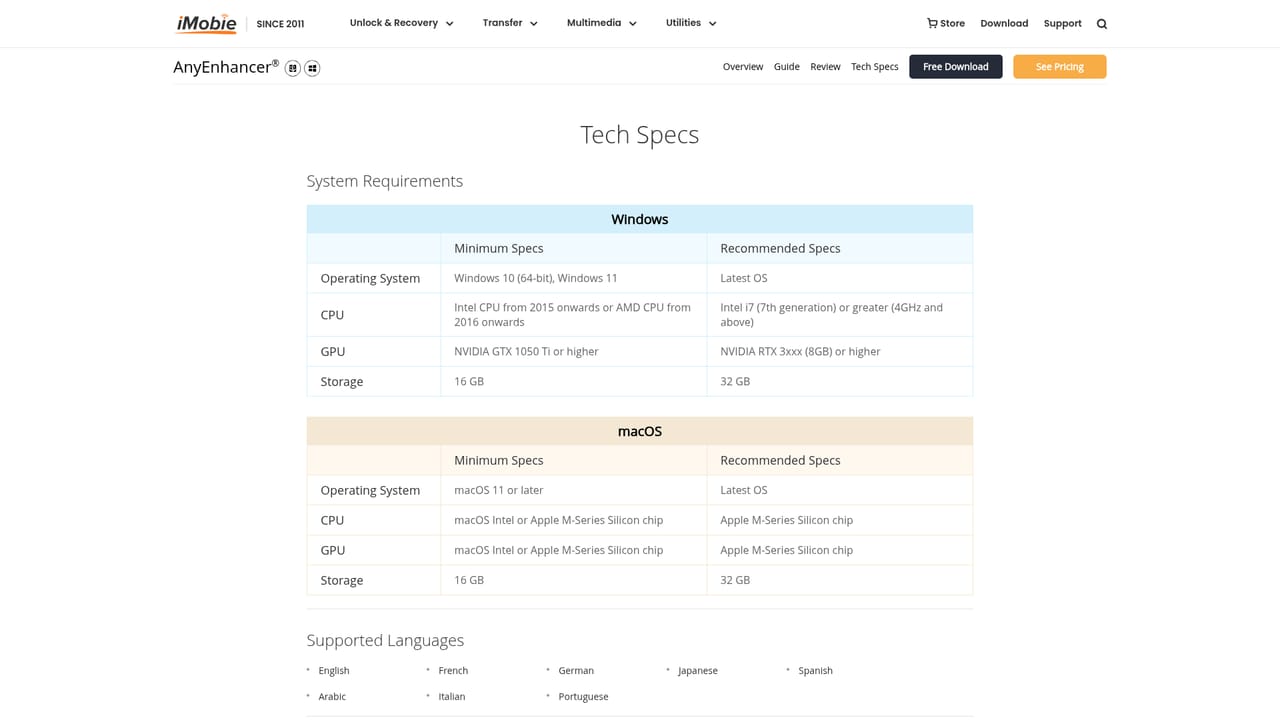Click 'NVIDIA RTX 3xxx (8GB) or higher' cell

click(x=840, y=352)
